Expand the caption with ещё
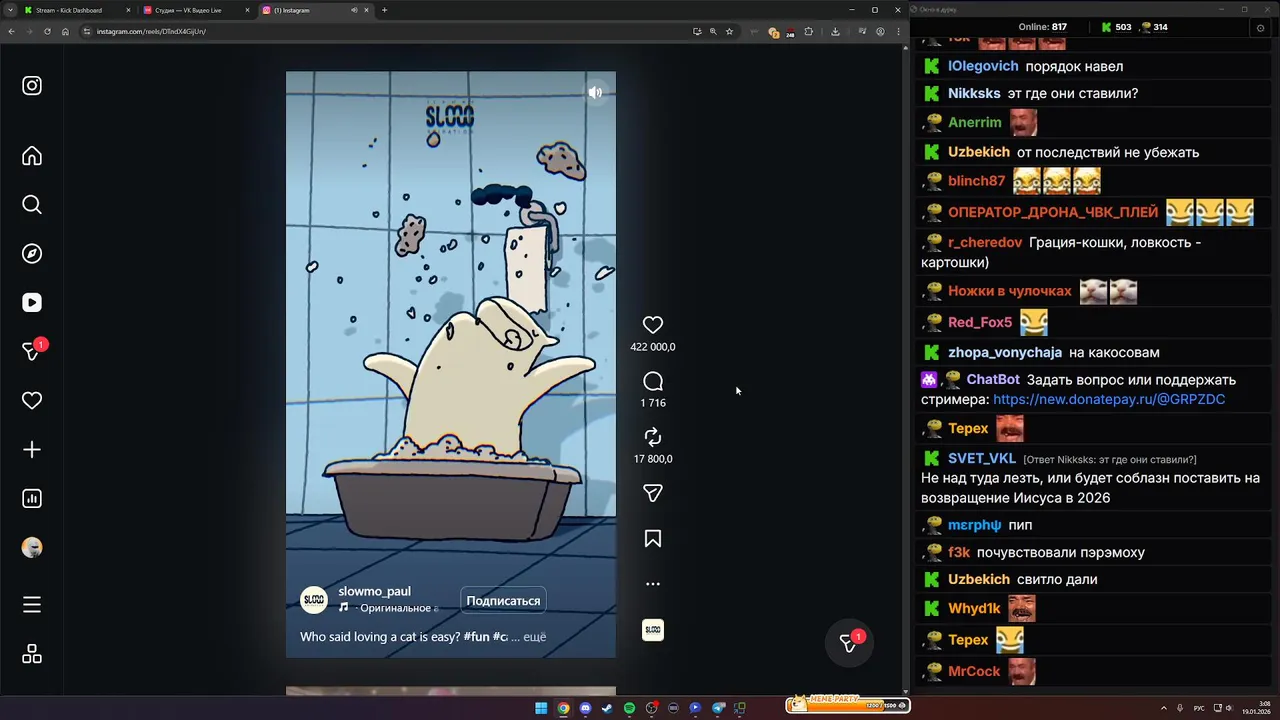This screenshot has height=720, width=1280. pyautogui.click(x=535, y=637)
